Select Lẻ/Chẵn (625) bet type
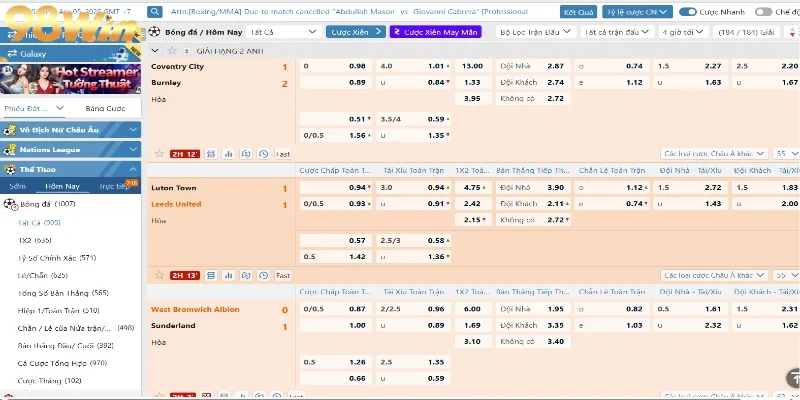The image size is (800, 400). coord(42,276)
